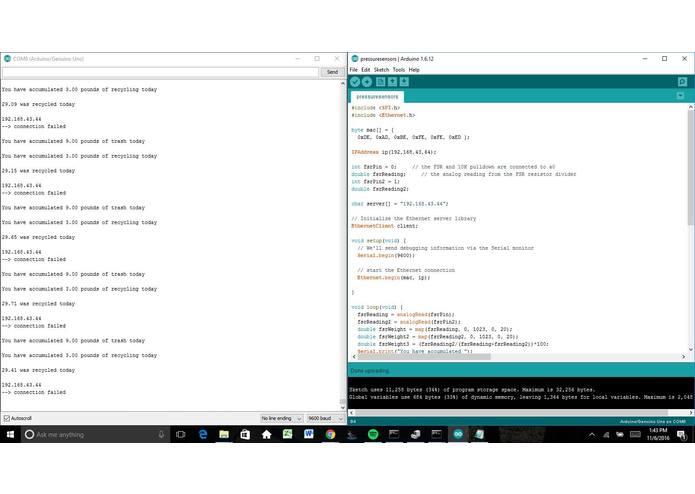The width and height of the screenshot is (695, 494).
Task: Click the Windows Start button
Action: pyautogui.click(x=10, y=435)
